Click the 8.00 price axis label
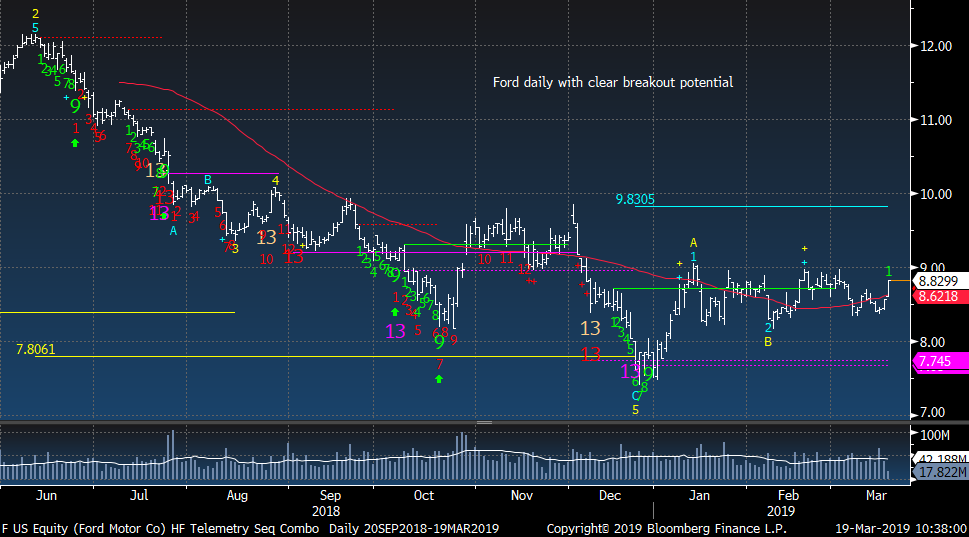This screenshot has width=969, height=537. coord(933,342)
